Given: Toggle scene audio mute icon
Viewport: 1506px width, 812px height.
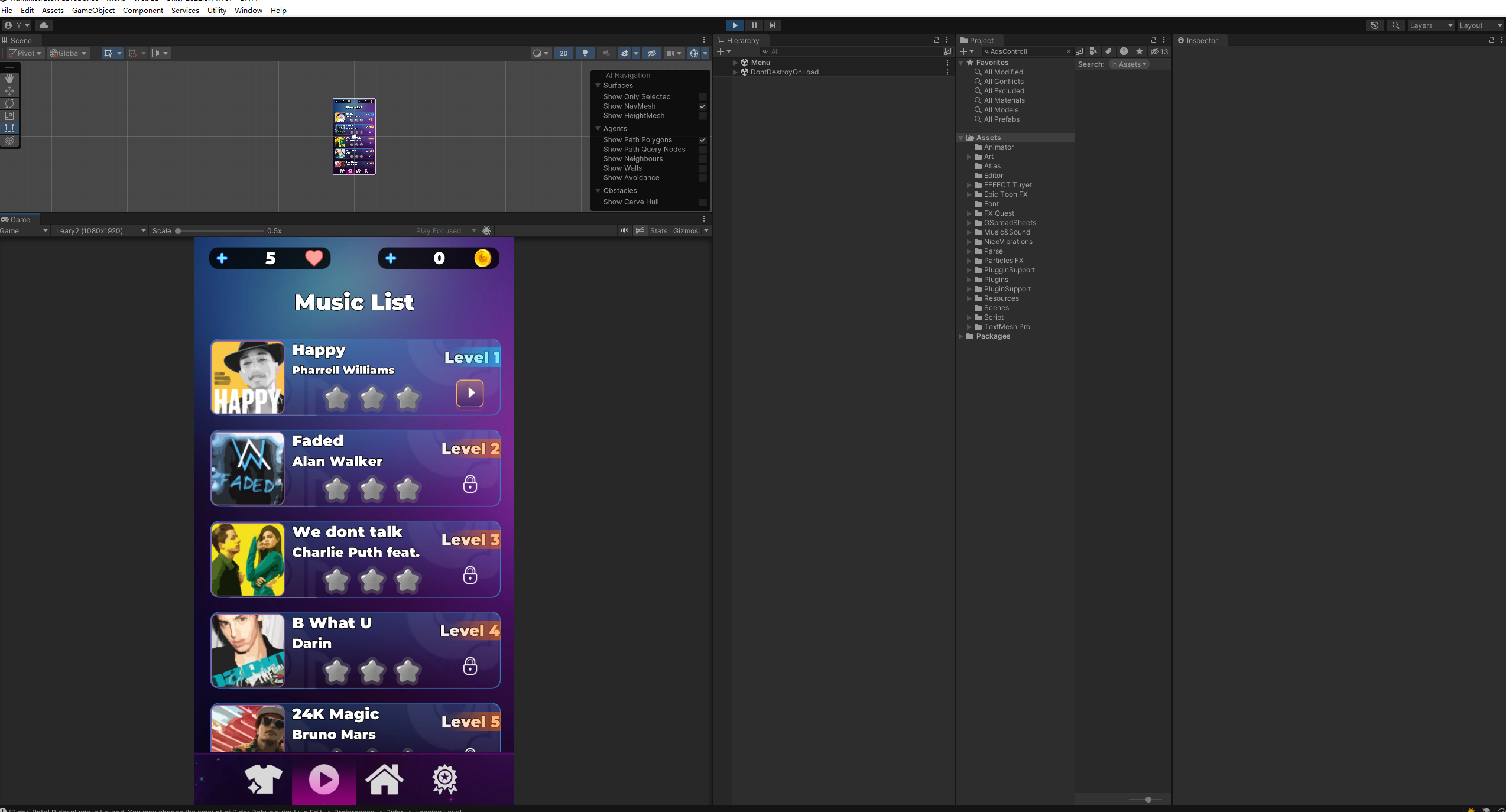Looking at the screenshot, I should point(606,53).
